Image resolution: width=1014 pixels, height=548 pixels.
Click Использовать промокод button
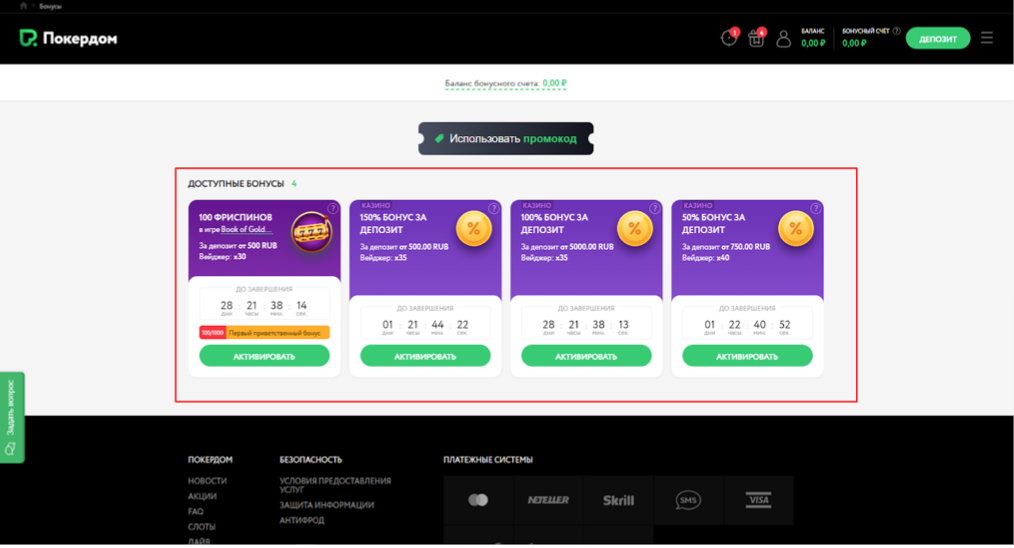pyautogui.click(x=506, y=139)
